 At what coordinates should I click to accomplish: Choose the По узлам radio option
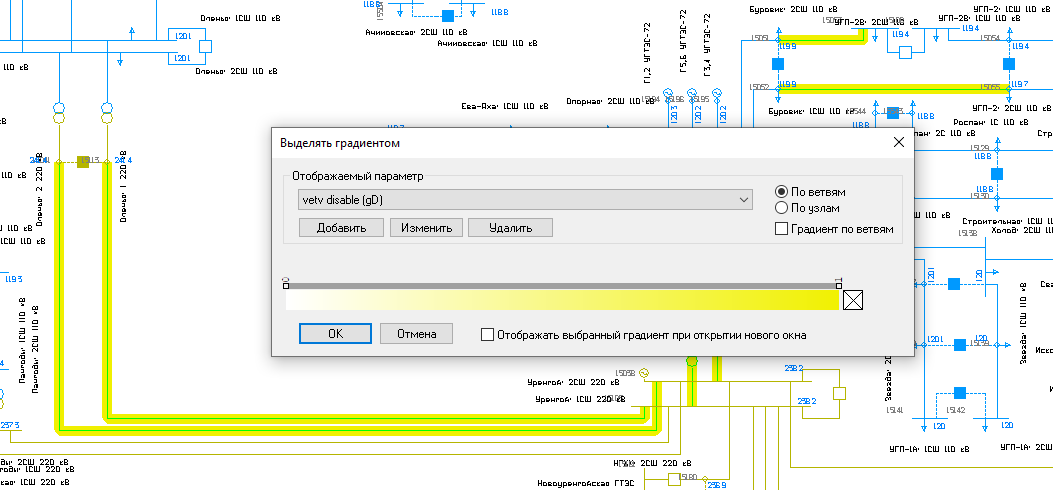click(x=783, y=208)
